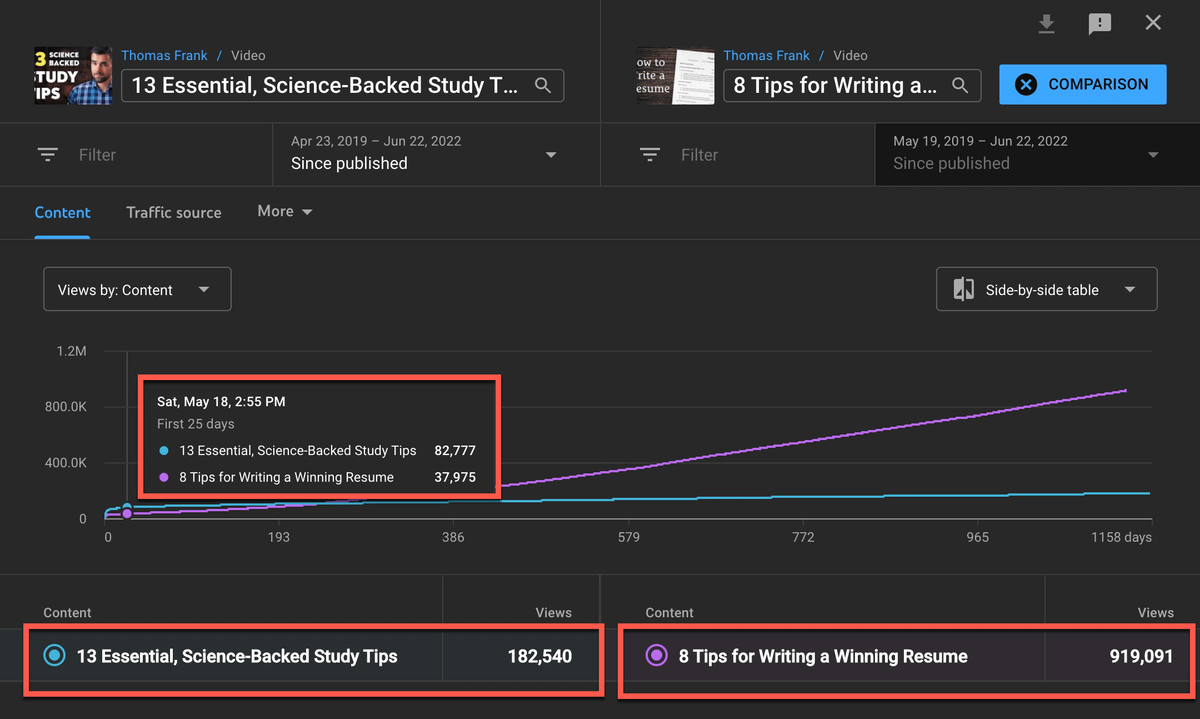This screenshot has width=1200, height=719.
Task: Toggle the 13 Essential Study Tips radio button
Action: 55,656
